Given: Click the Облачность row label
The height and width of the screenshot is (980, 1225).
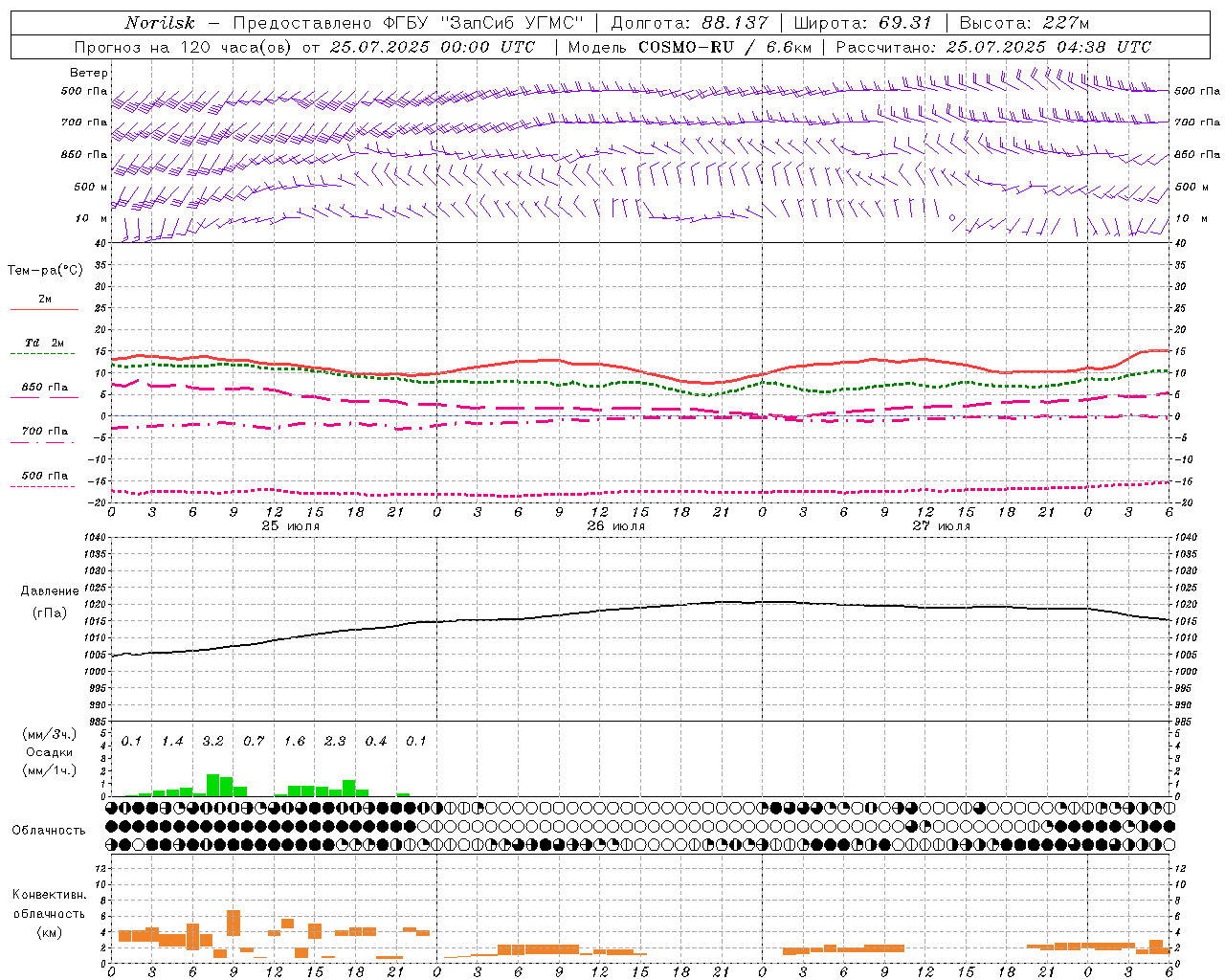Looking at the screenshot, I should click(x=49, y=830).
